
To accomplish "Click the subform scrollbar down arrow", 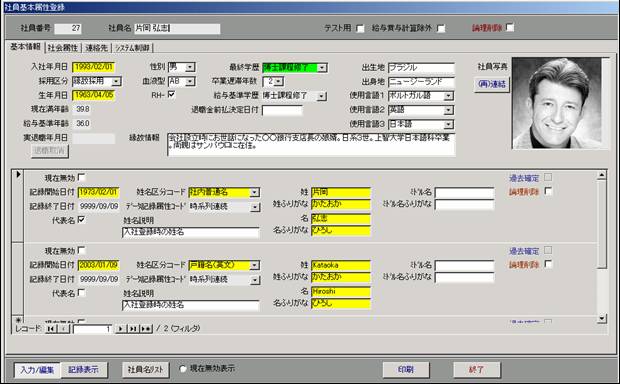I will (x=601, y=318).
